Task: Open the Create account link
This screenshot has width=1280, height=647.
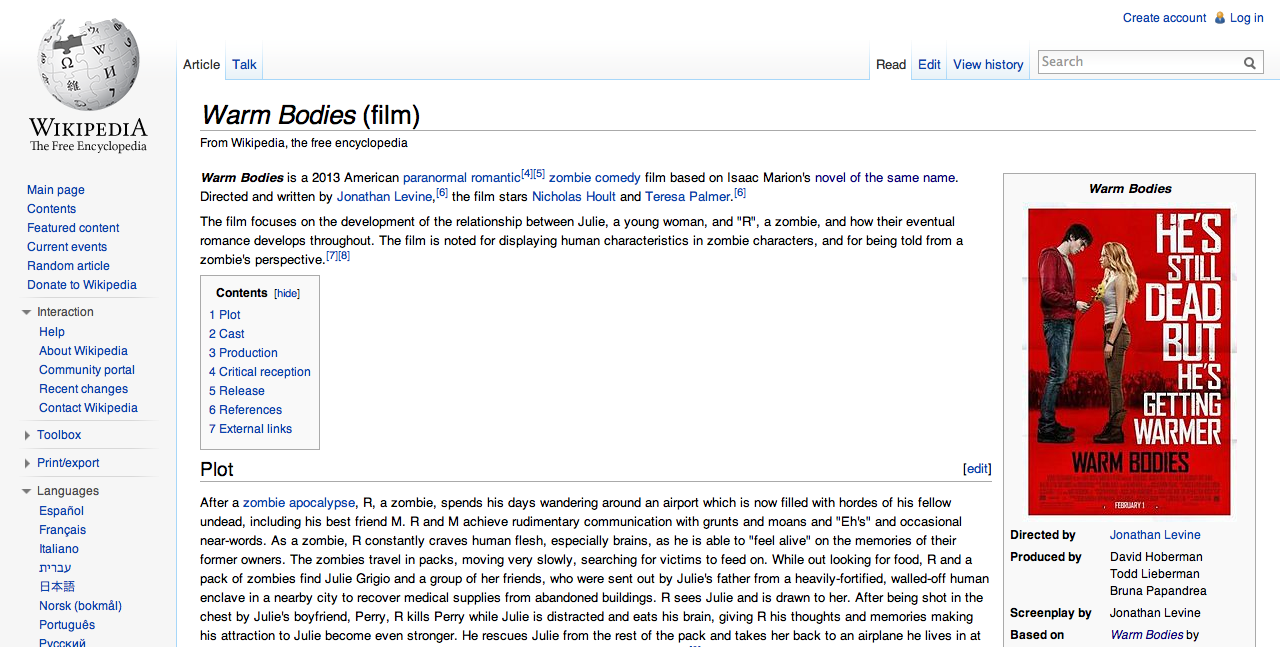Action: (x=1164, y=18)
